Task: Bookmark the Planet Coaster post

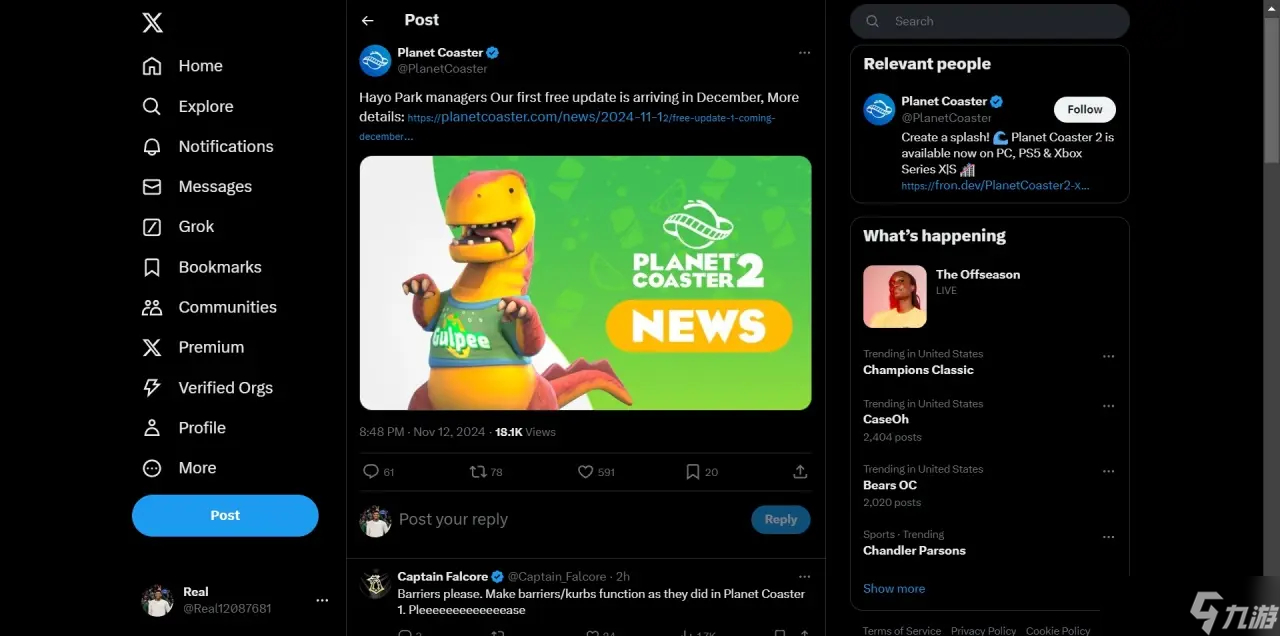Action: point(692,472)
